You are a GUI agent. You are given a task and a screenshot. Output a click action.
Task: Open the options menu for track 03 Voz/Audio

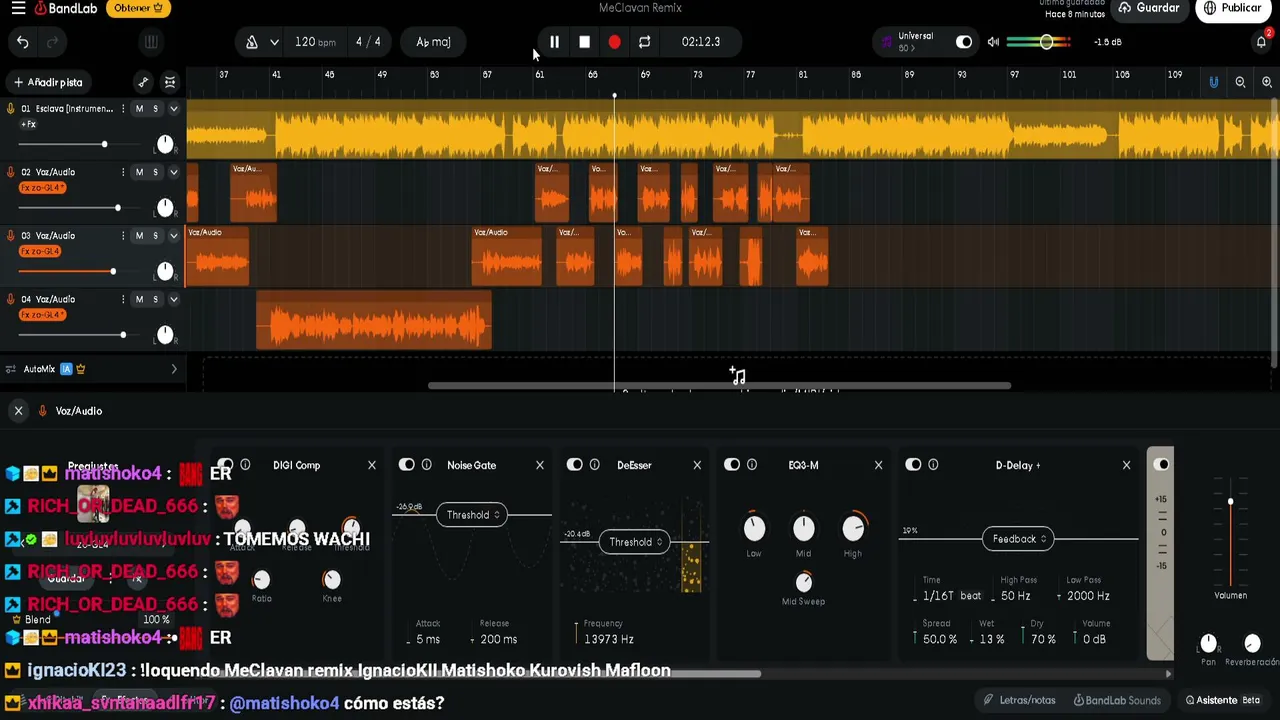click(123, 236)
